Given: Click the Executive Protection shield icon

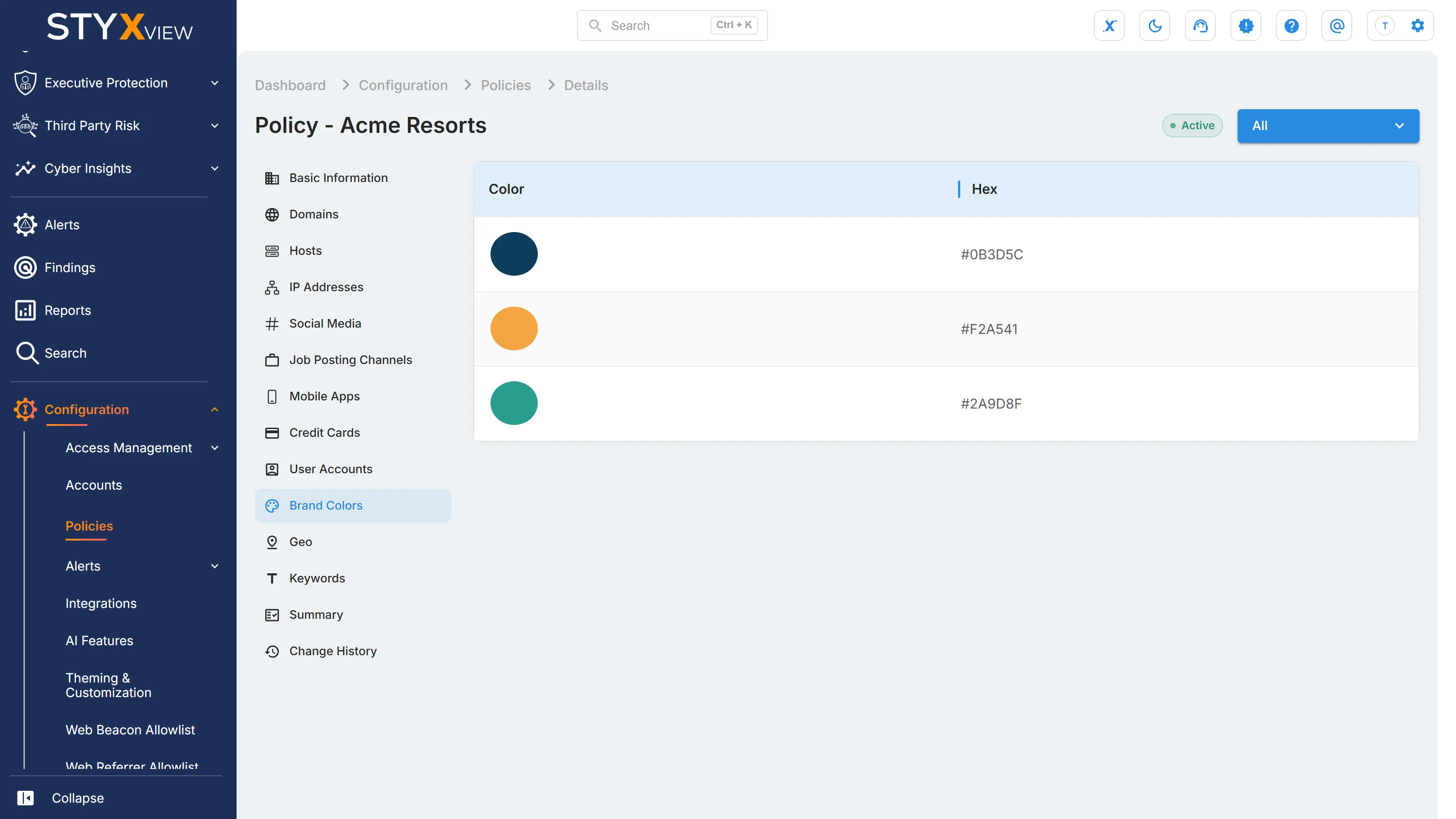Looking at the screenshot, I should [x=25, y=82].
